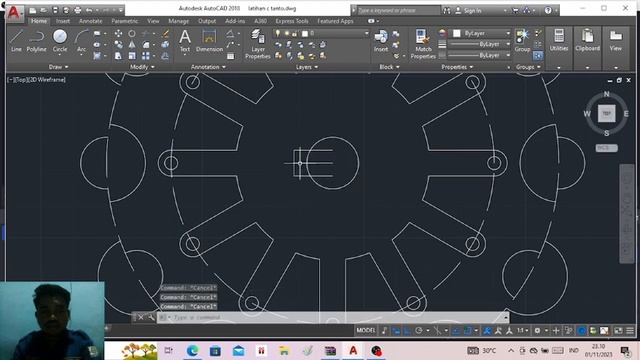Switch to the Output ribbon tab

tap(207, 21)
